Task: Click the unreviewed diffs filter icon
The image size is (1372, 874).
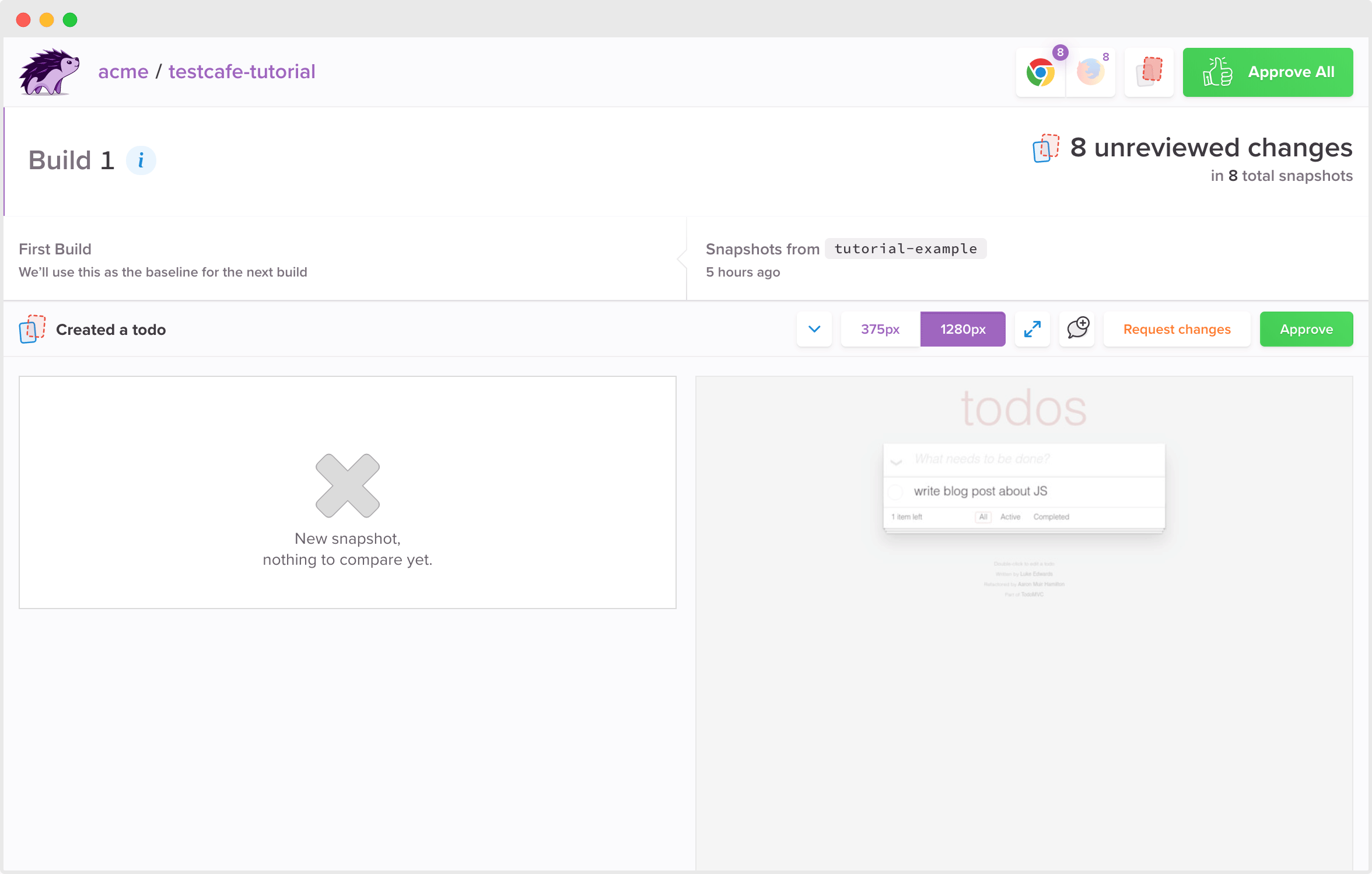Action: (1149, 73)
